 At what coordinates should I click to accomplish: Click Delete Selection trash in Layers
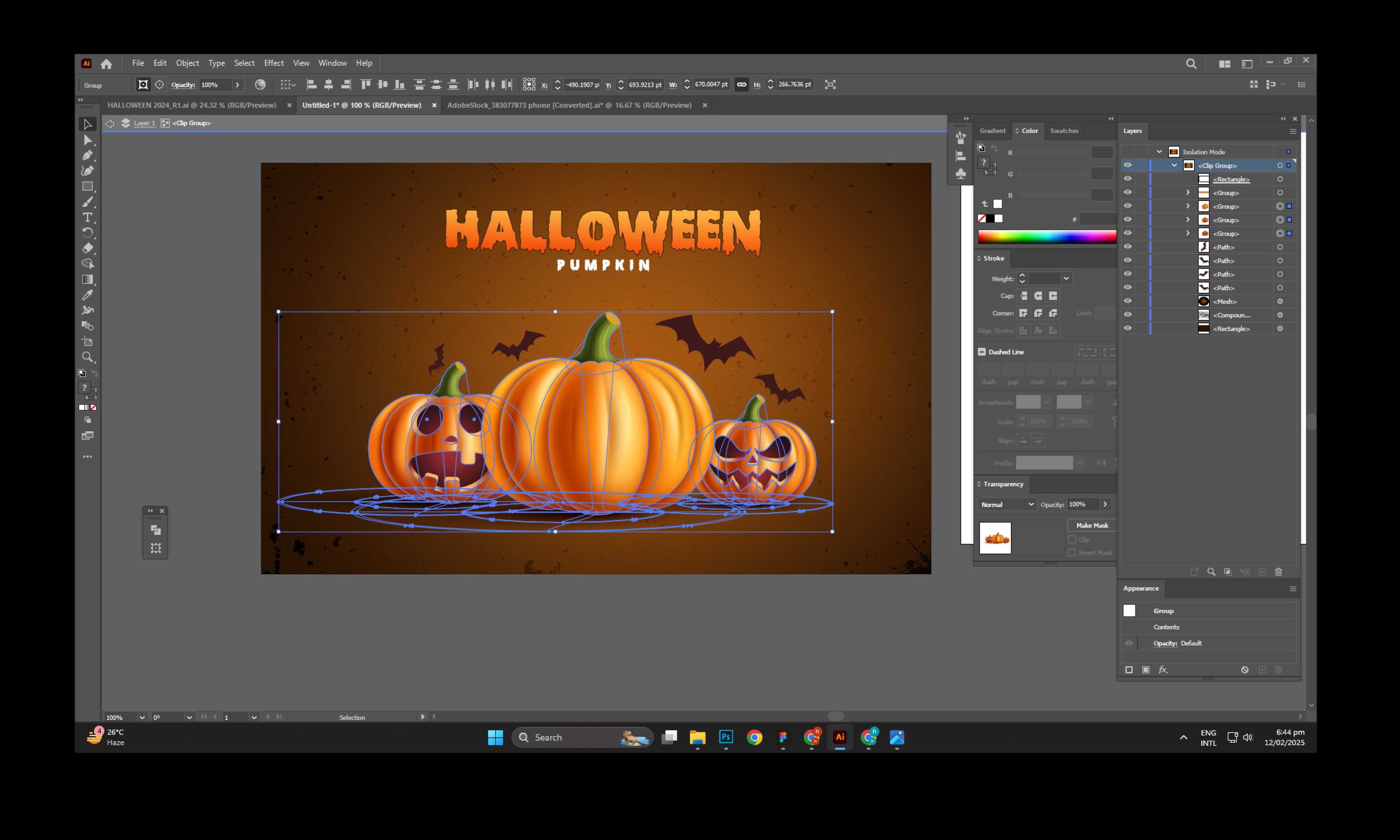[1278, 572]
